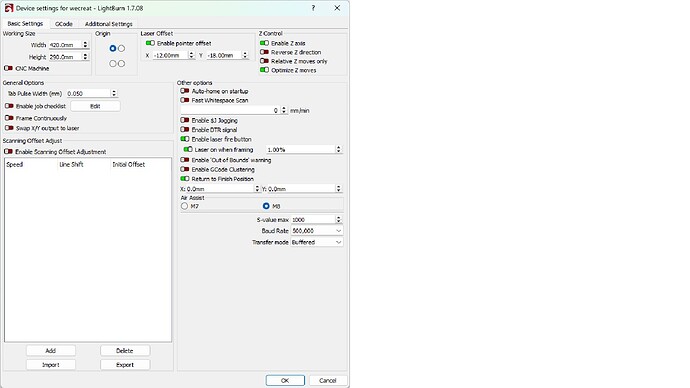This screenshot has height=388, width=690.
Task: Toggle Optimize Z moves switch
Action: 264,70
